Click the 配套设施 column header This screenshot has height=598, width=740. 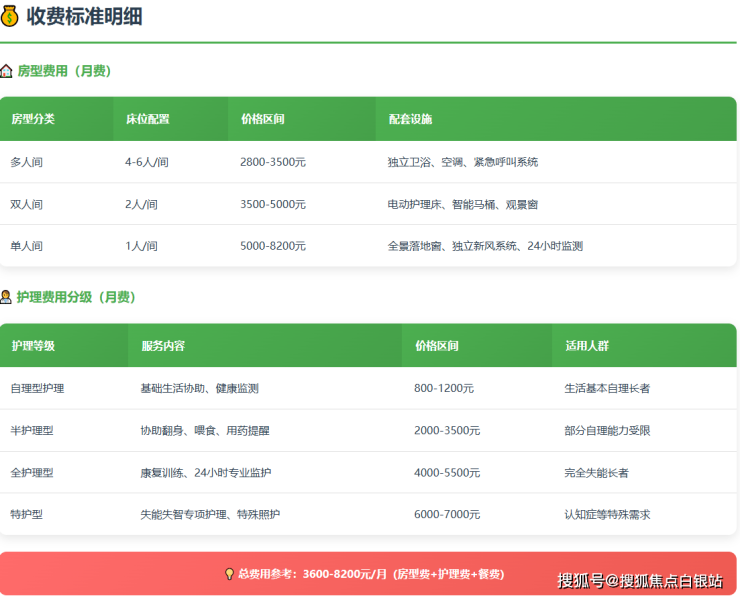coord(410,119)
